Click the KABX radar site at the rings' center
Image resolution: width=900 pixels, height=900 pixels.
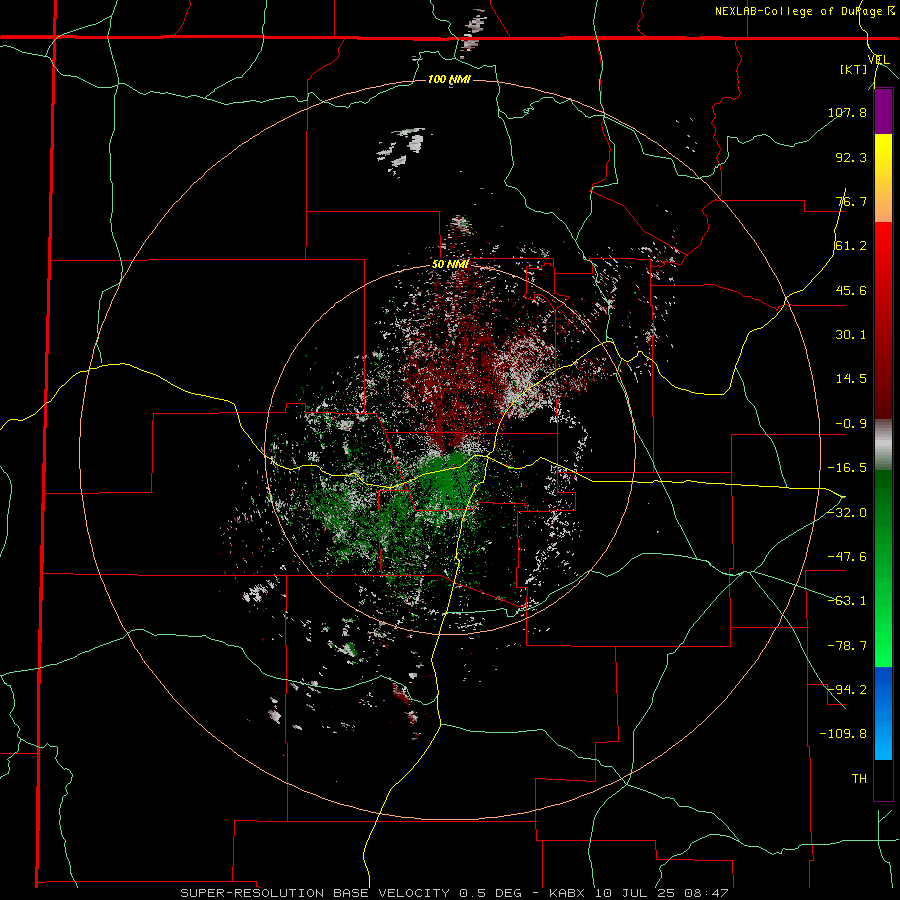(450, 450)
